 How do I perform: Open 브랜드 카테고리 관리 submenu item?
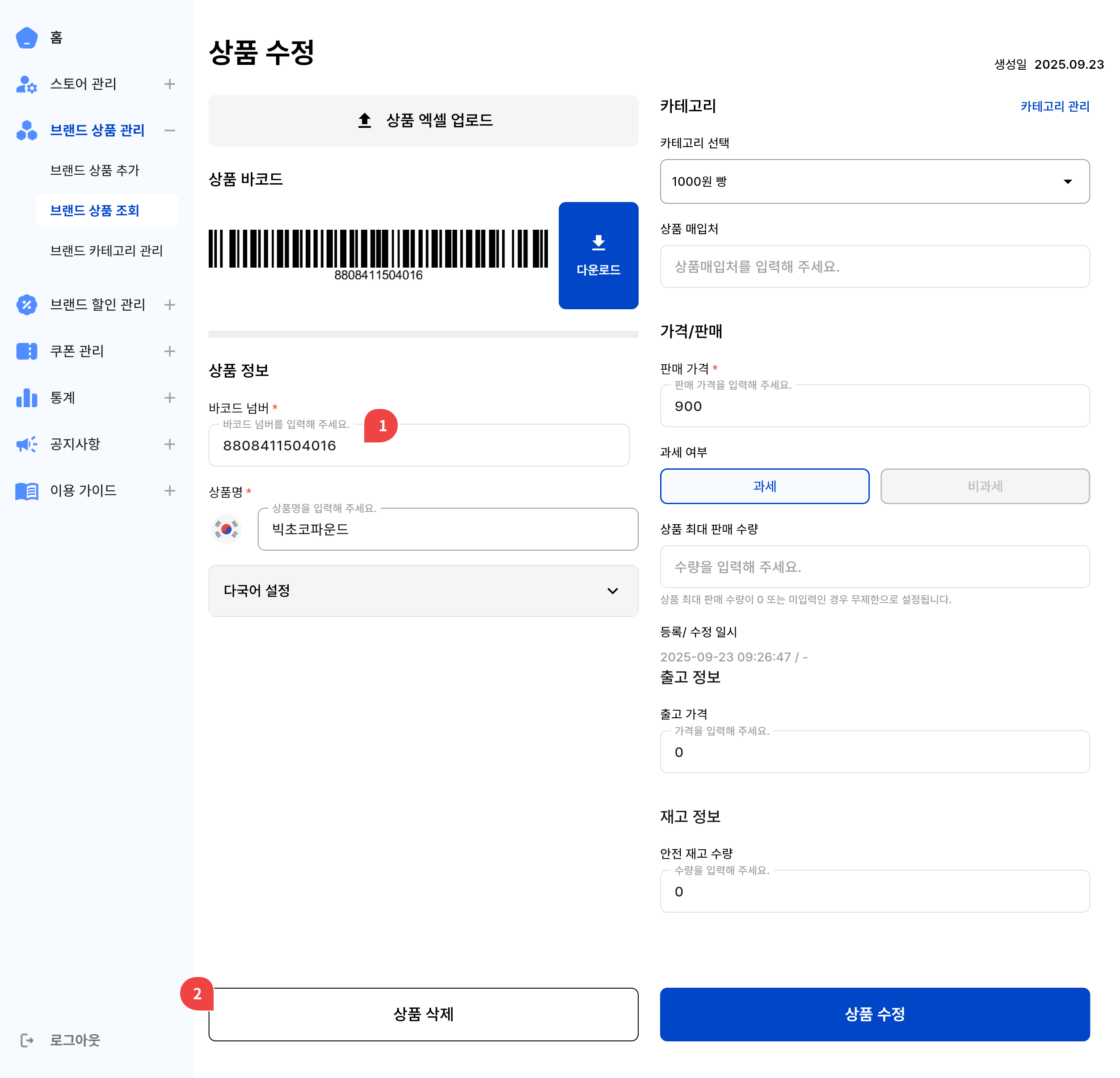pyautogui.click(x=107, y=250)
